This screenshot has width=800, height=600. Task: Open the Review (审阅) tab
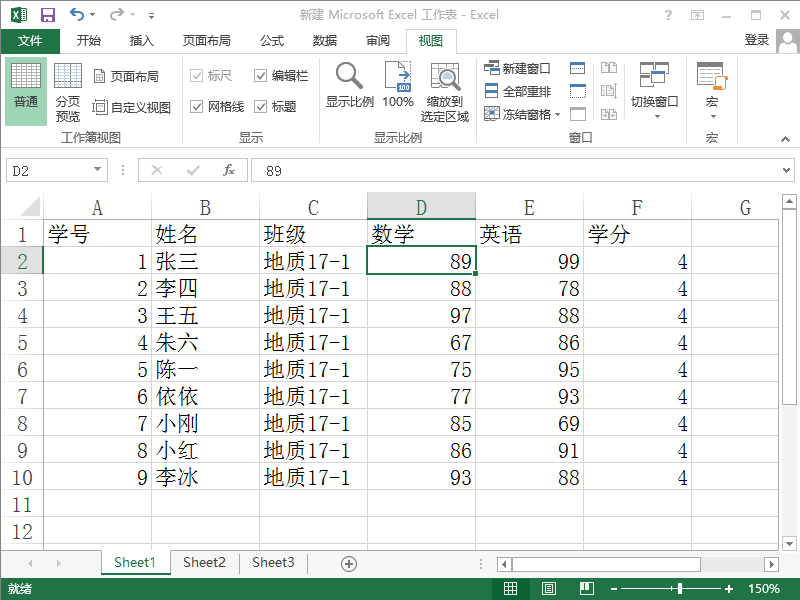tap(378, 41)
